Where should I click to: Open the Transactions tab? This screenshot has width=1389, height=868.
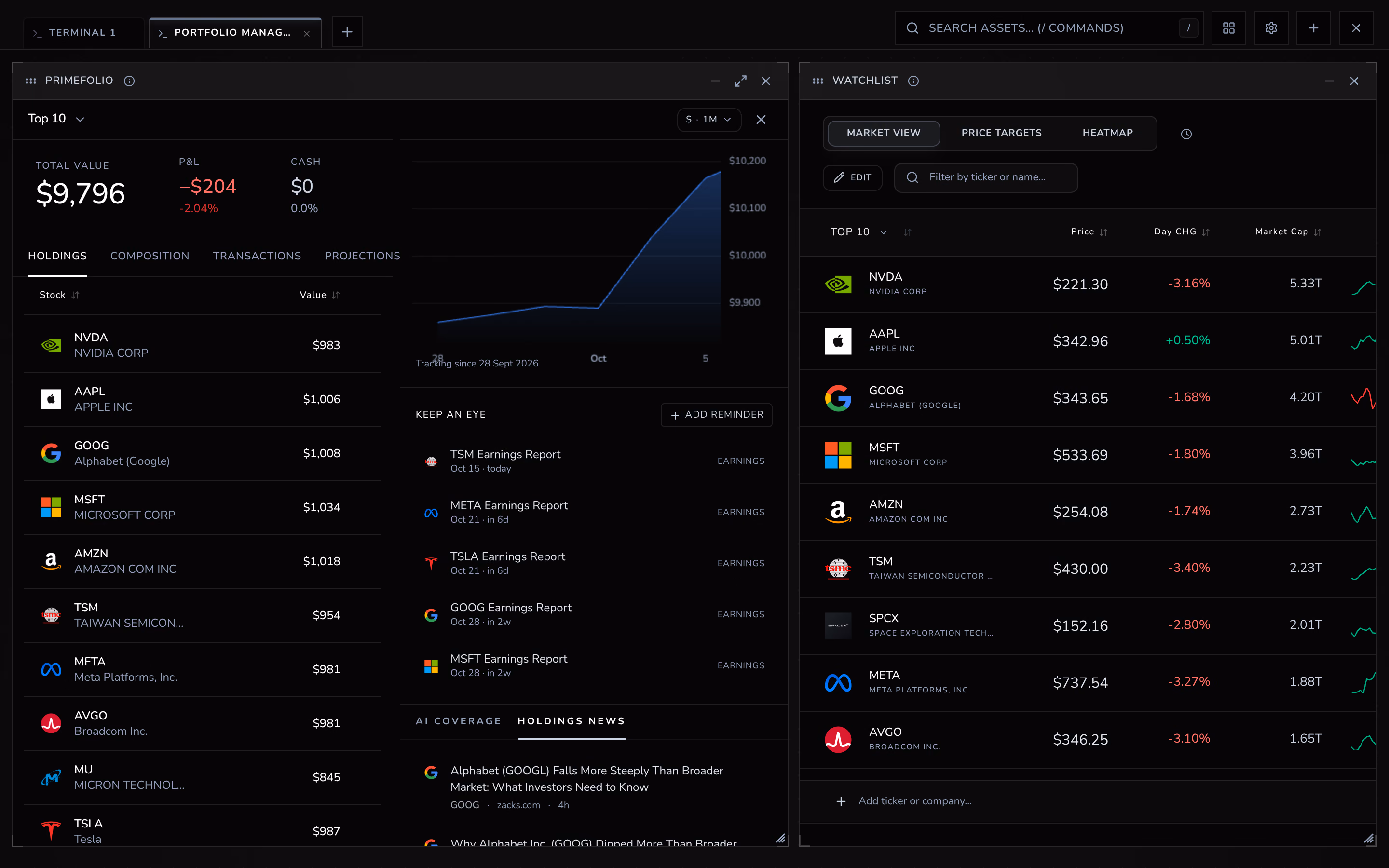pos(257,256)
